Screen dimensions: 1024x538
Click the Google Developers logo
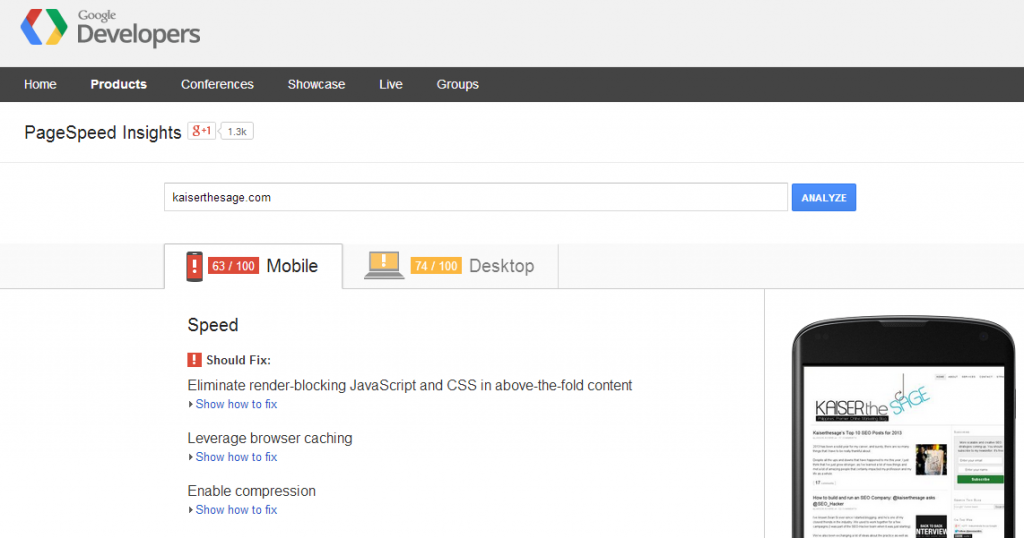(110, 28)
